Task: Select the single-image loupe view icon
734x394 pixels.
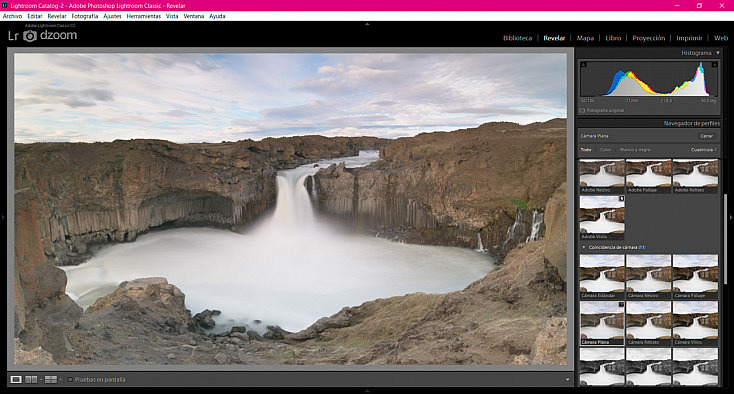Action: click(16, 379)
